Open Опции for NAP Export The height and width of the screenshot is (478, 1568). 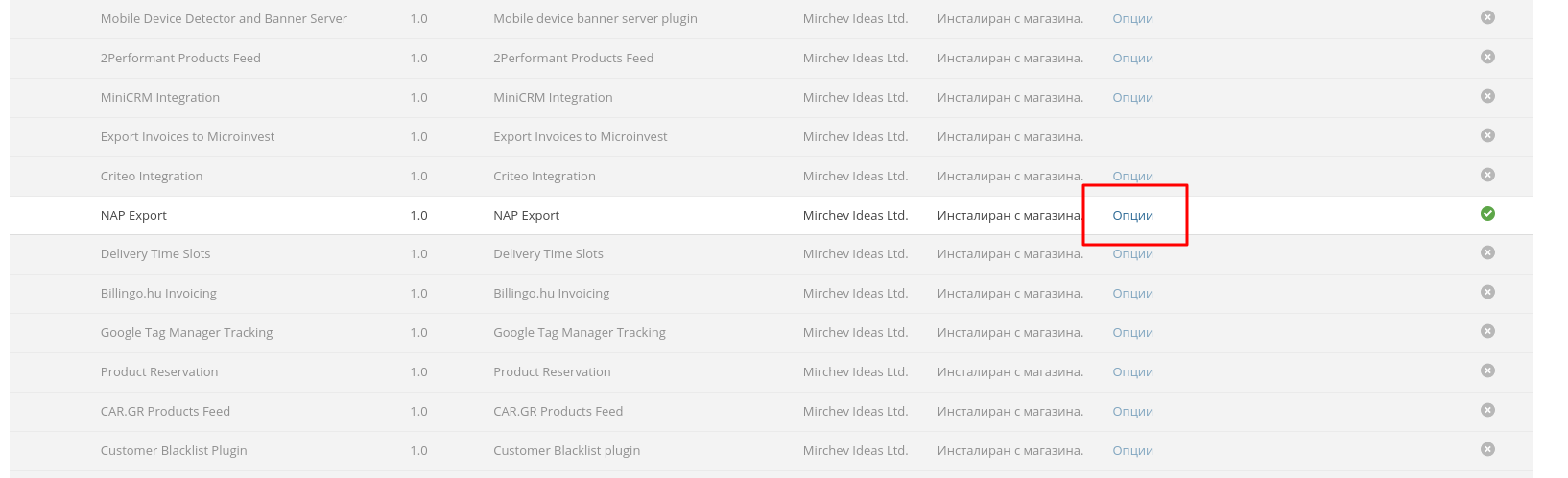(1132, 216)
